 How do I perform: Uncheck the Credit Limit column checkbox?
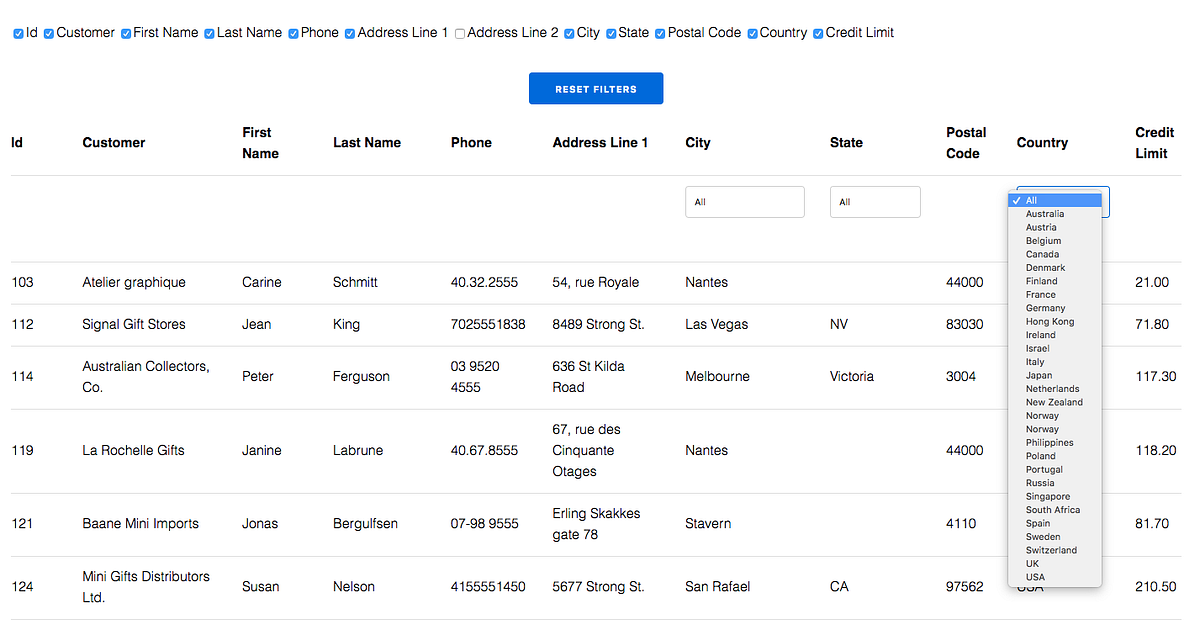pyautogui.click(x=818, y=33)
